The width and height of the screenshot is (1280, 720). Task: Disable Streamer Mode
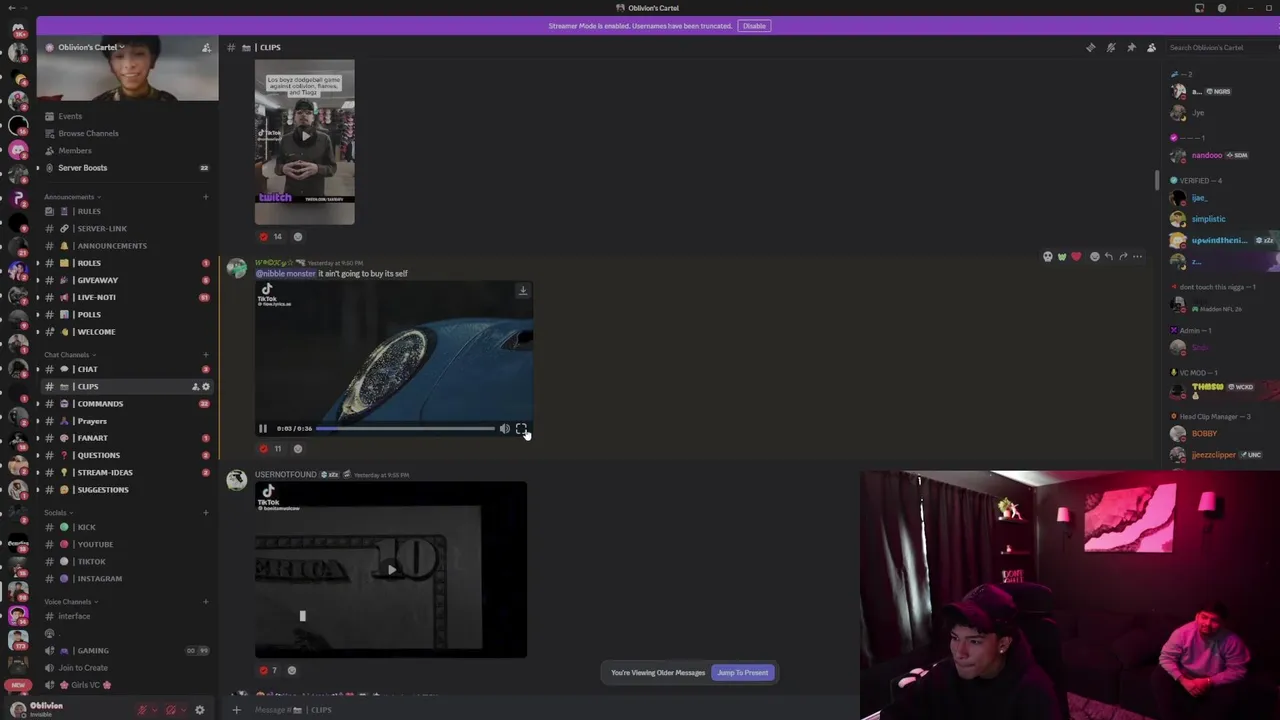coord(754,26)
